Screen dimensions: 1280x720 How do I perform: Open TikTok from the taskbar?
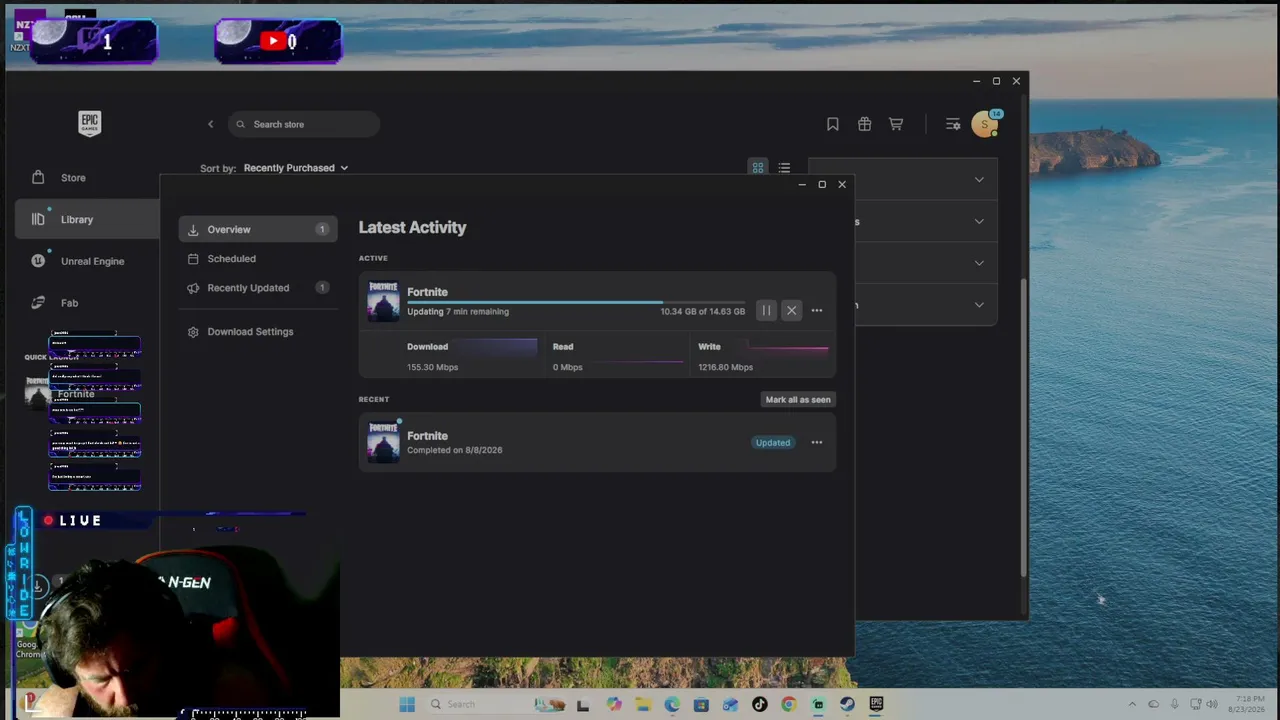[x=760, y=705]
